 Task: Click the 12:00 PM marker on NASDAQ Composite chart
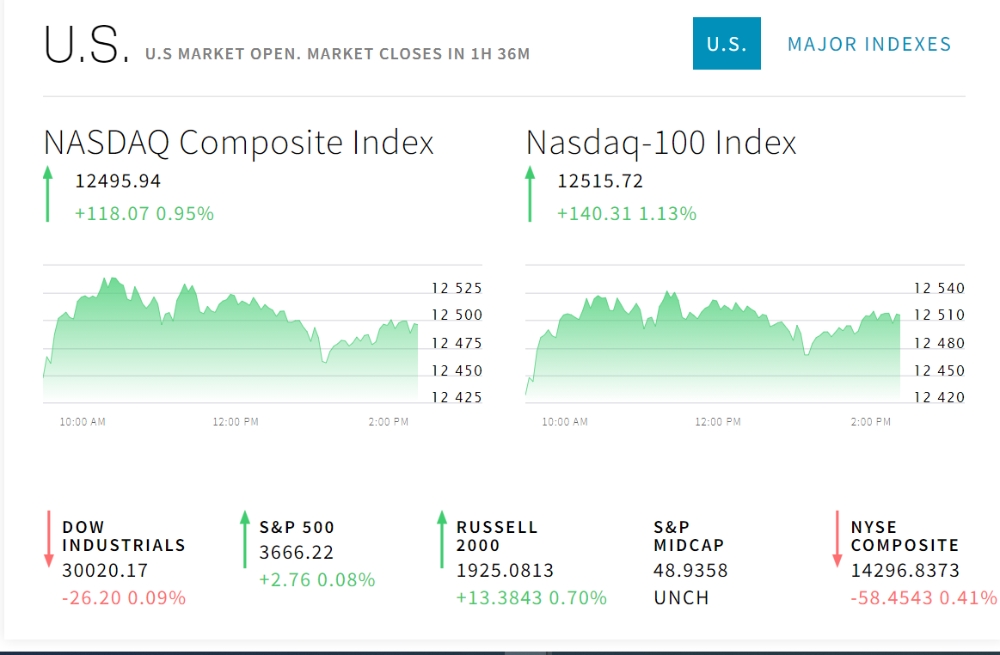(235, 422)
